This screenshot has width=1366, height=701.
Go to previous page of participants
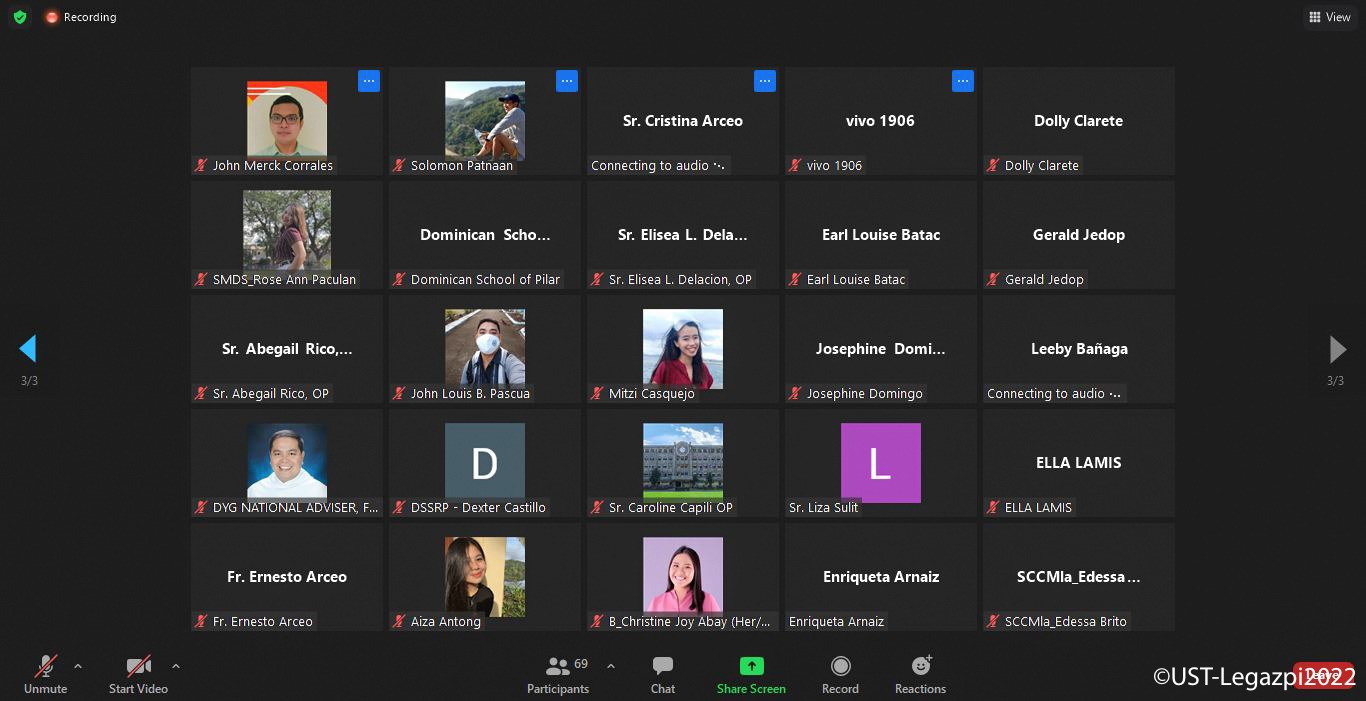coord(28,349)
